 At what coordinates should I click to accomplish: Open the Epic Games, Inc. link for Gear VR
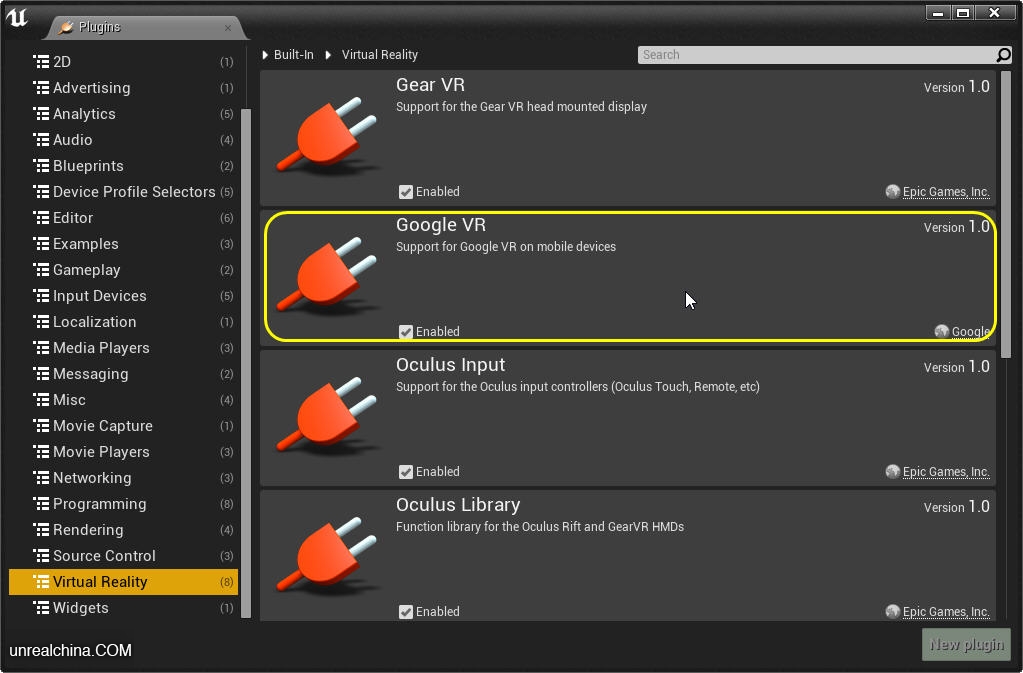[x=945, y=192]
